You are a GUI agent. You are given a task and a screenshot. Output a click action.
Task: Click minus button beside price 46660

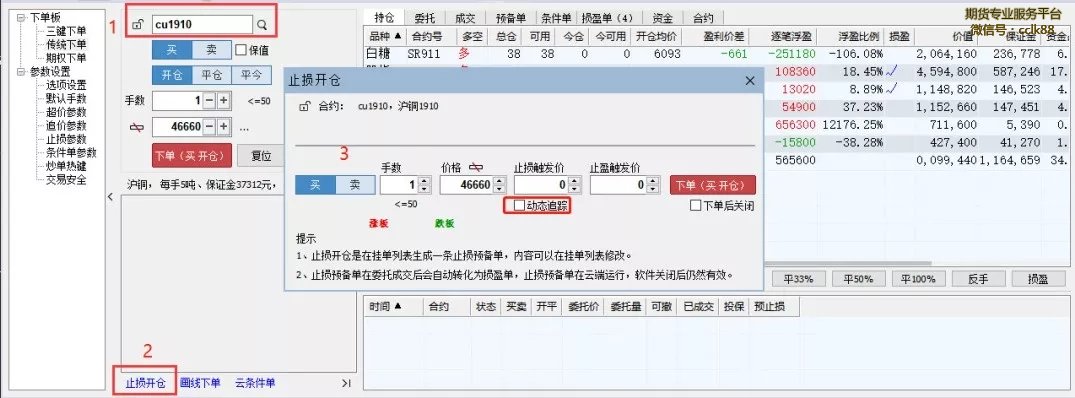(x=210, y=127)
